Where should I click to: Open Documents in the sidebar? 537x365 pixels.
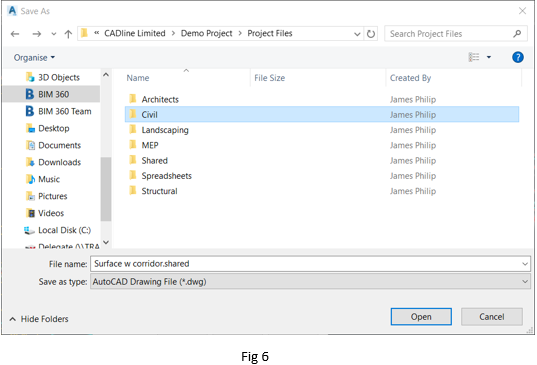[x=53, y=145]
